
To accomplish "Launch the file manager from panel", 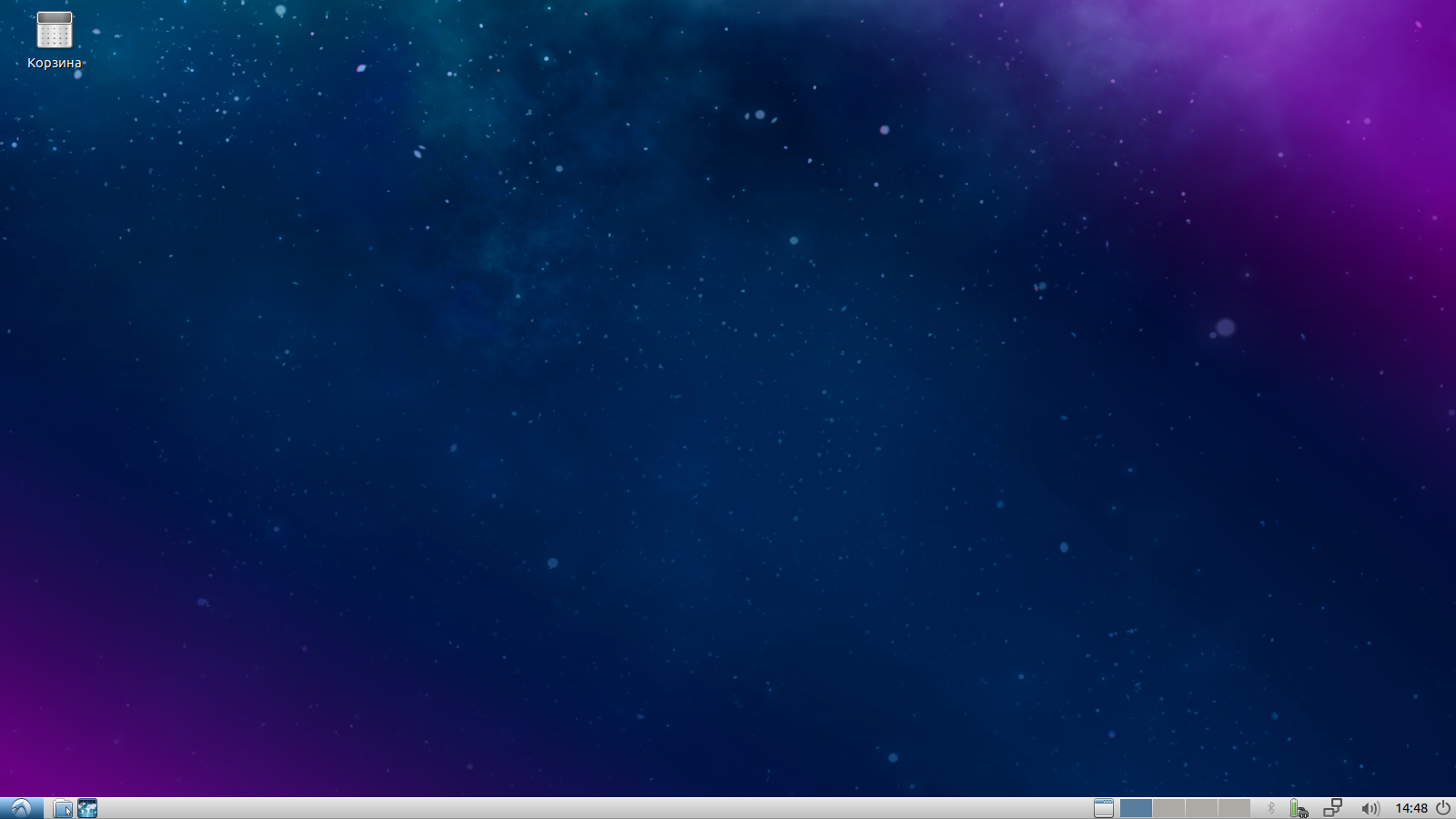I will pyautogui.click(x=63, y=808).
